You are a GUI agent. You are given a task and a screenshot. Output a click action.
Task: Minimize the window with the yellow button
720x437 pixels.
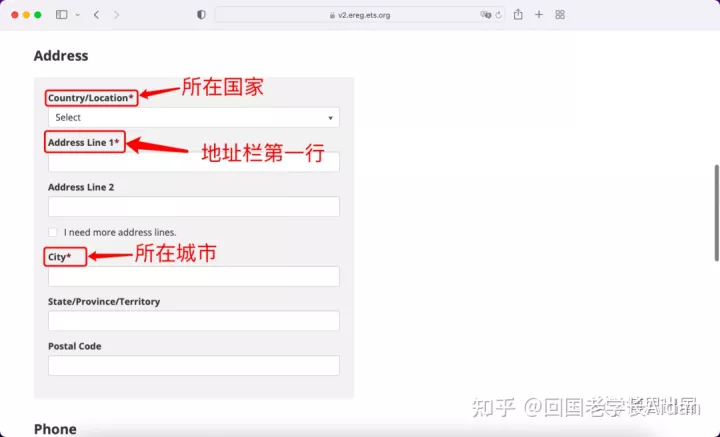(x=26, y=15)
